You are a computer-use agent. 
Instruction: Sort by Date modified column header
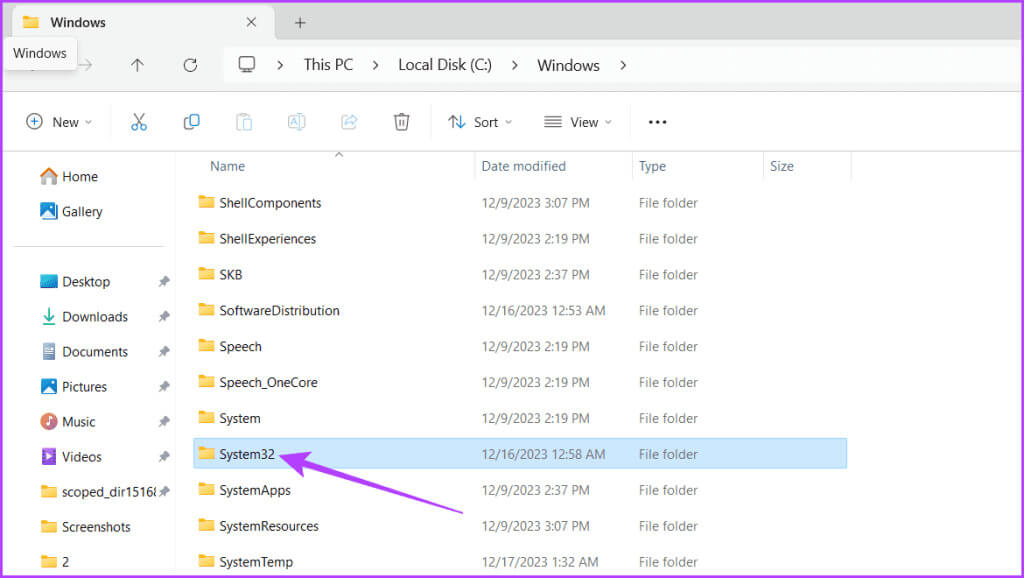click(523, 166)
